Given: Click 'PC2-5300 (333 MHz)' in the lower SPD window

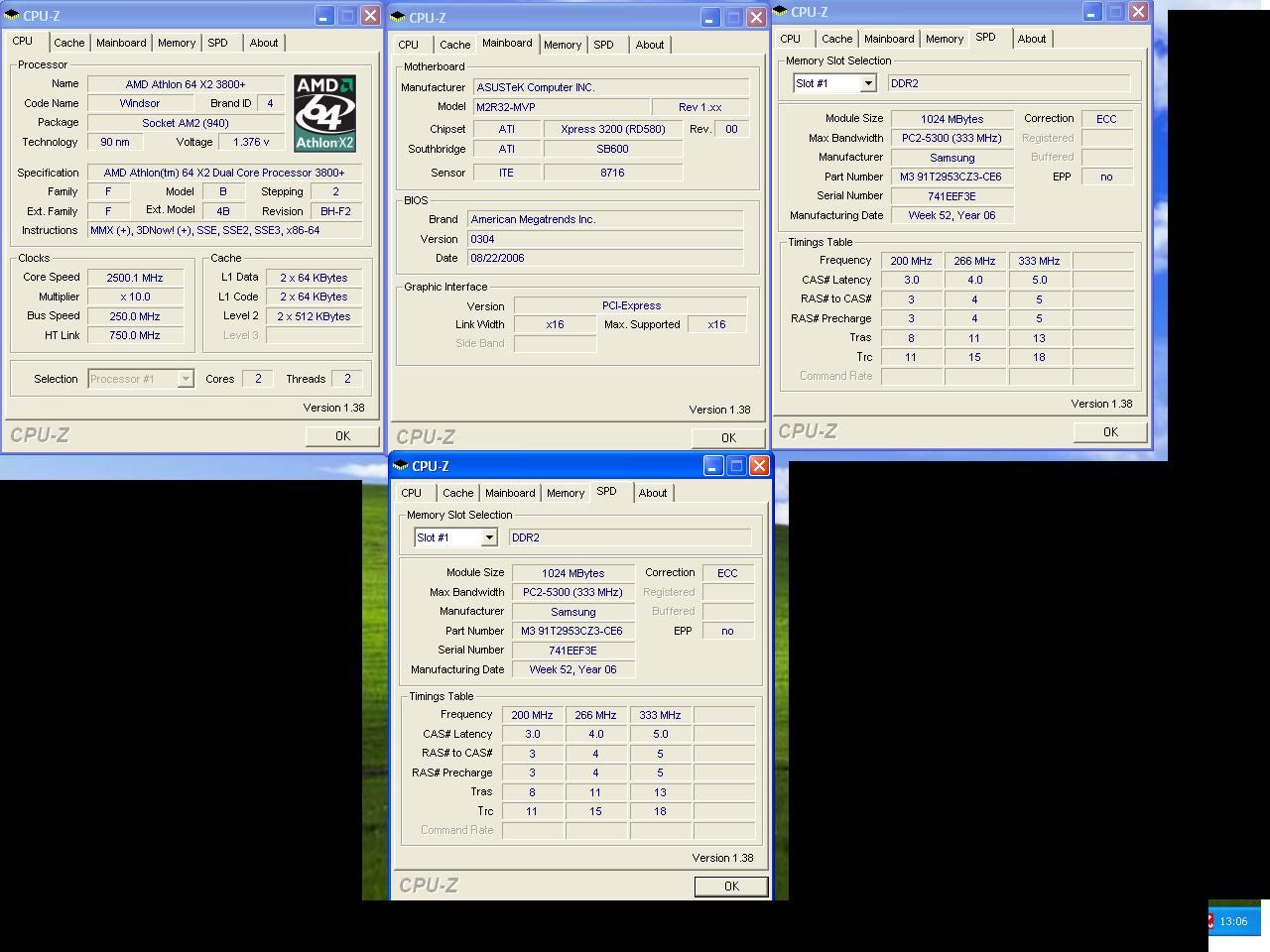Looking at the screenshot, I should point(572,592).
